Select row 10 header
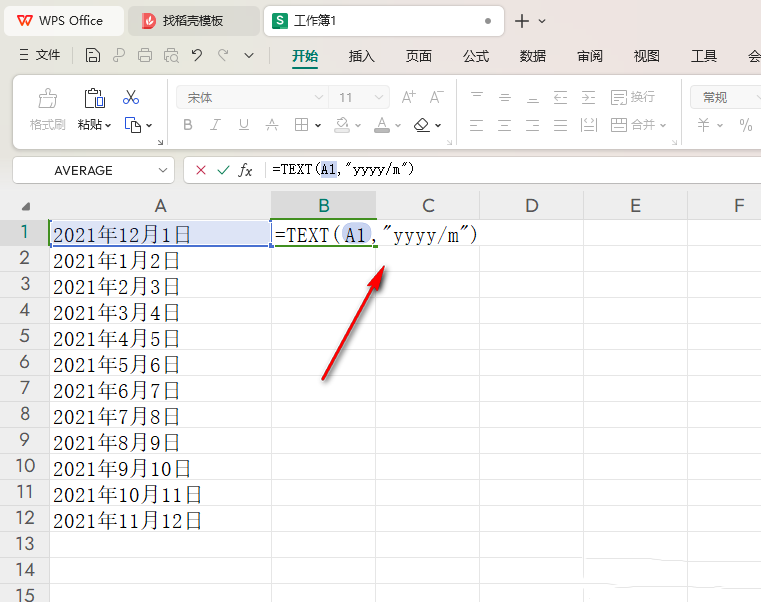Viewport: 761px width, 602px height. click(25, 467)
